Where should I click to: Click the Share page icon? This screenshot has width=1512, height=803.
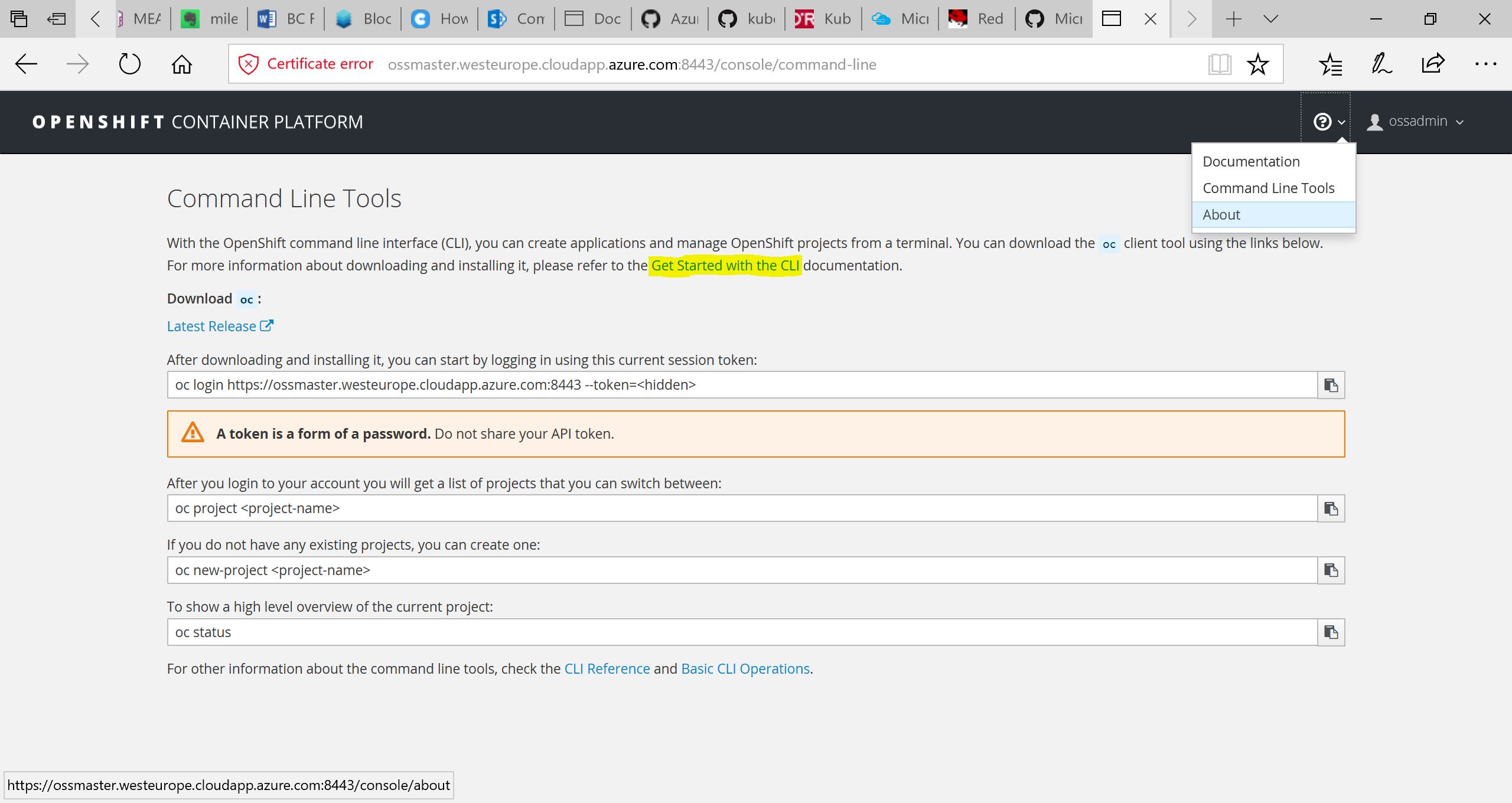tap(1433, 64)
